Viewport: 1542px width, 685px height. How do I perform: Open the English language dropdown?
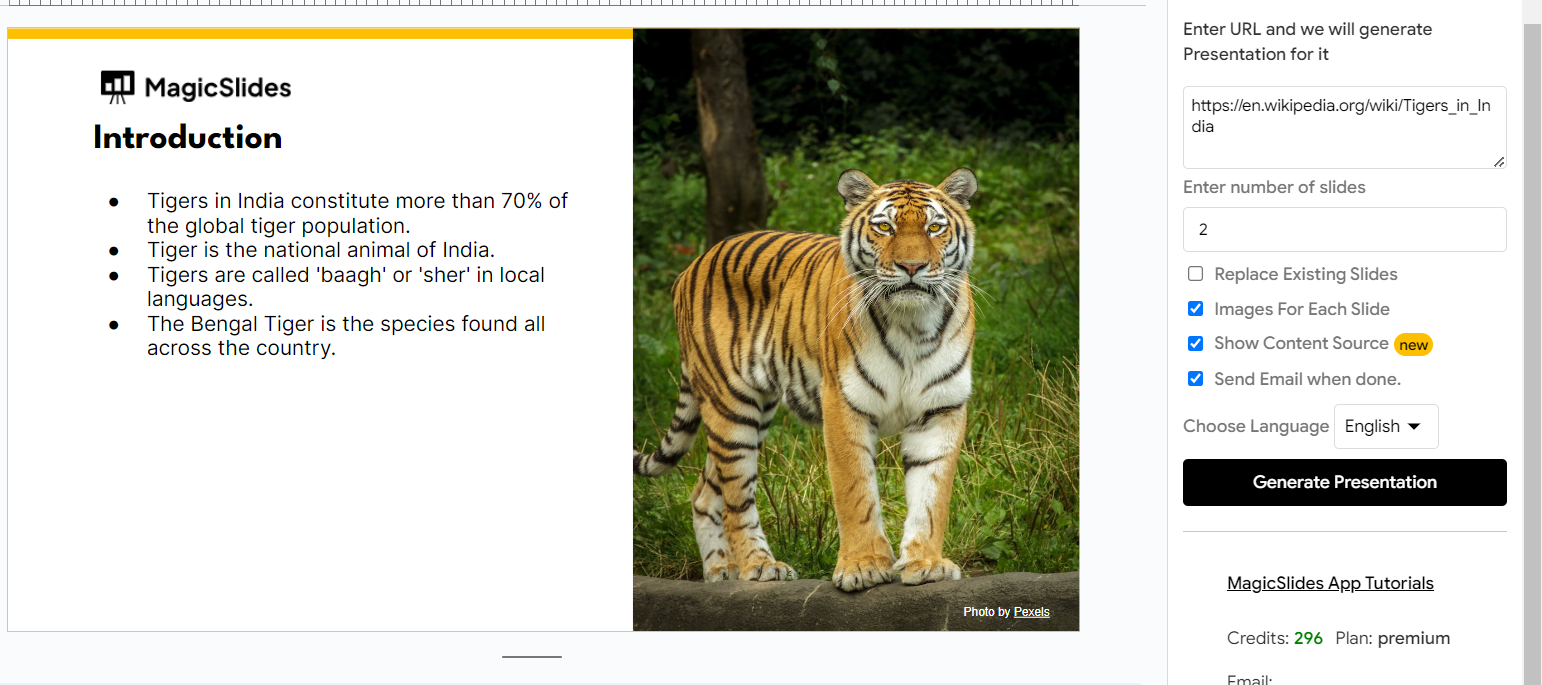1386,426
